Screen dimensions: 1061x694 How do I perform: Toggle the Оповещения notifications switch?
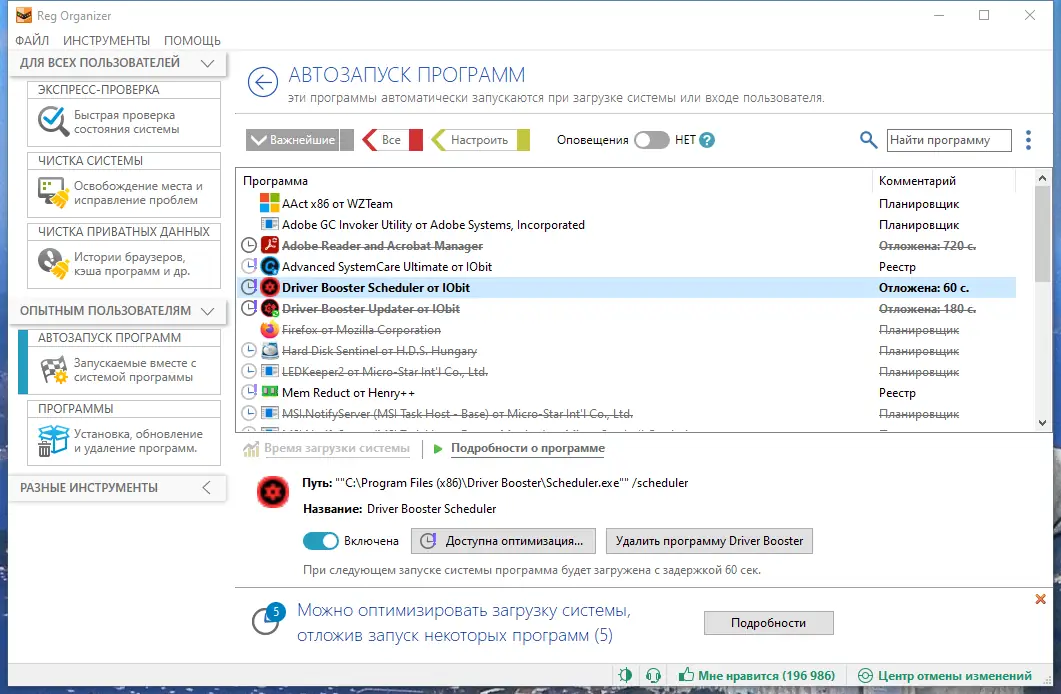(651, 140)
